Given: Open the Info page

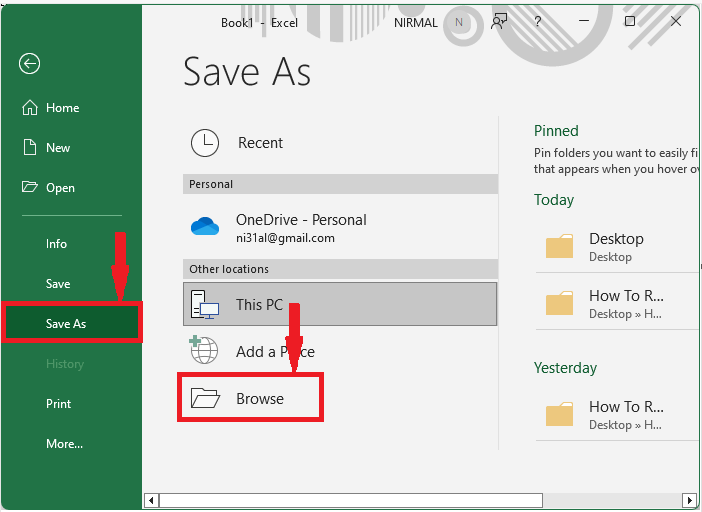Looking at the screenshot, I should coord(56,244).
